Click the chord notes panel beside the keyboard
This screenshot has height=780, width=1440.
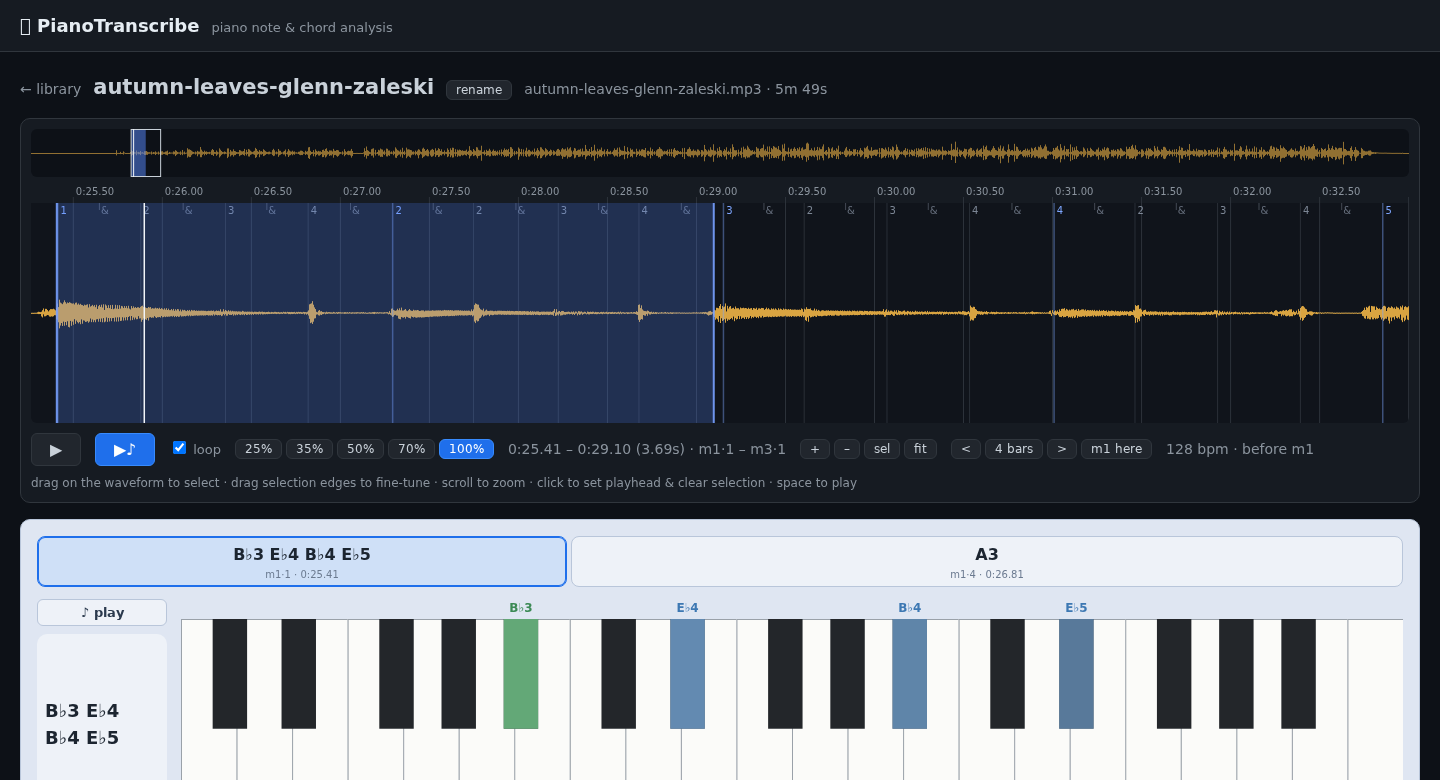102,707
